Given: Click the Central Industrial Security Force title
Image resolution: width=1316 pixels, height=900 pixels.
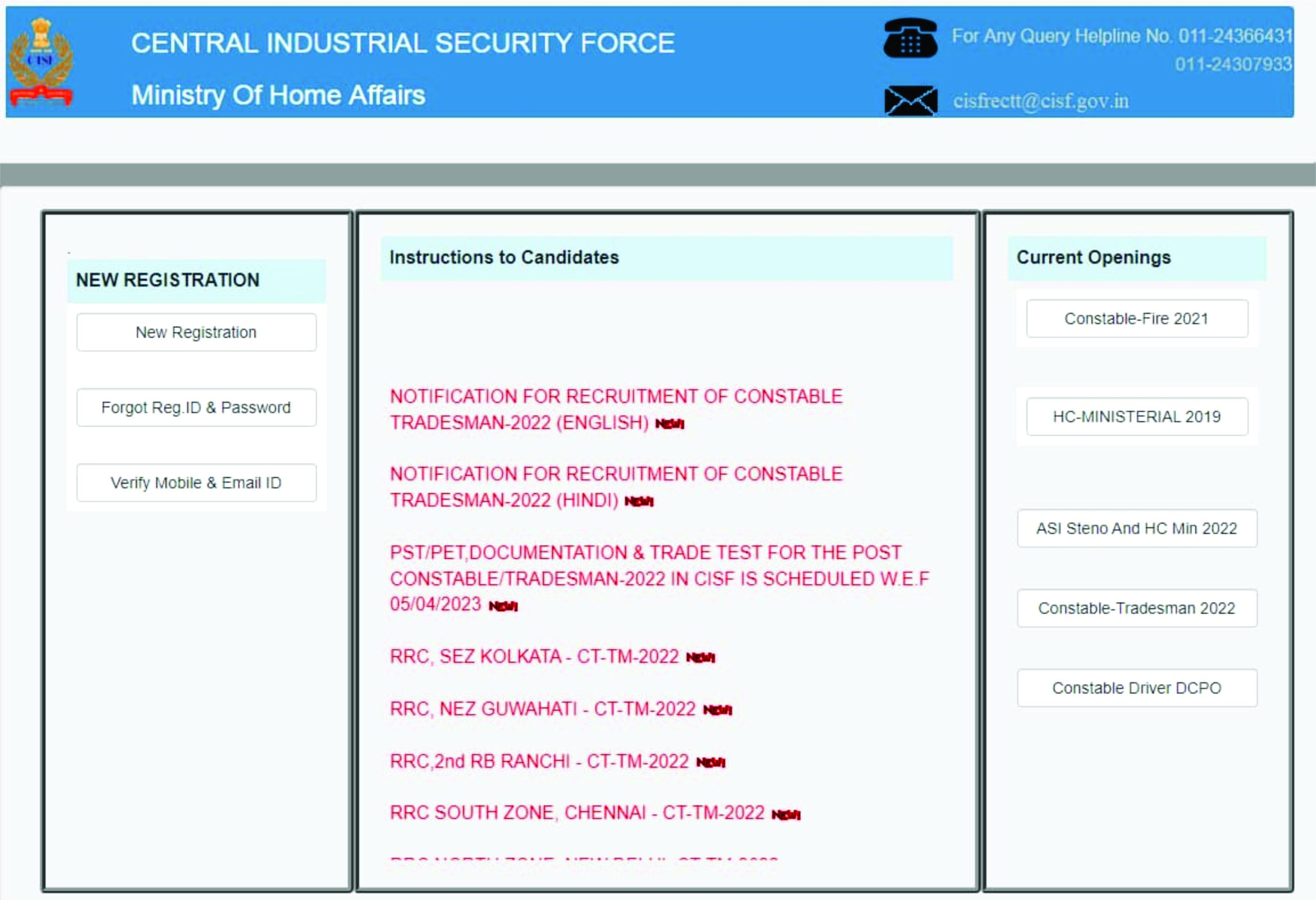Looking at the screenshot, I should [x=403, y=43].
